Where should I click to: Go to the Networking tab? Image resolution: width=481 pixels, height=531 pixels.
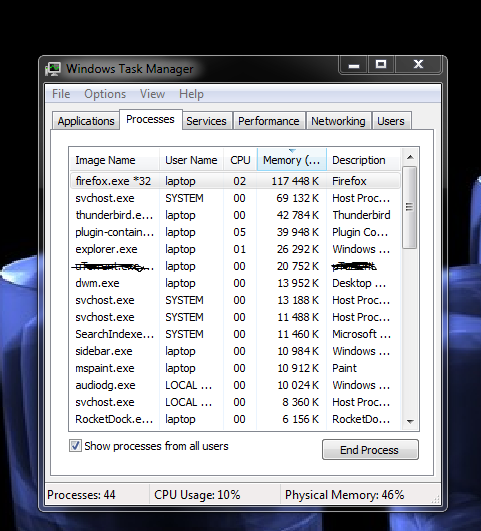338,121
